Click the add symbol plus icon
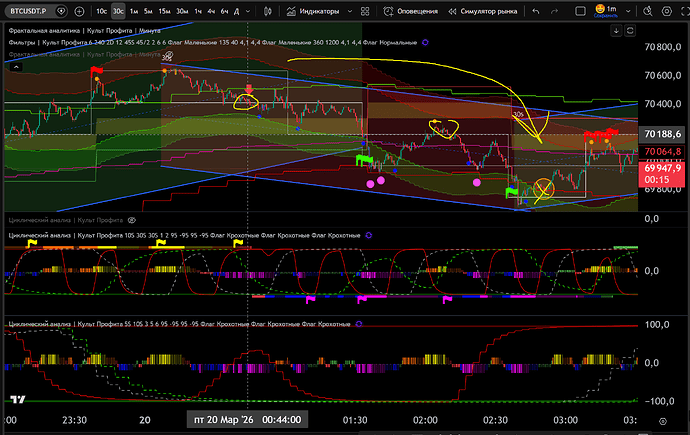 (78, 12)
